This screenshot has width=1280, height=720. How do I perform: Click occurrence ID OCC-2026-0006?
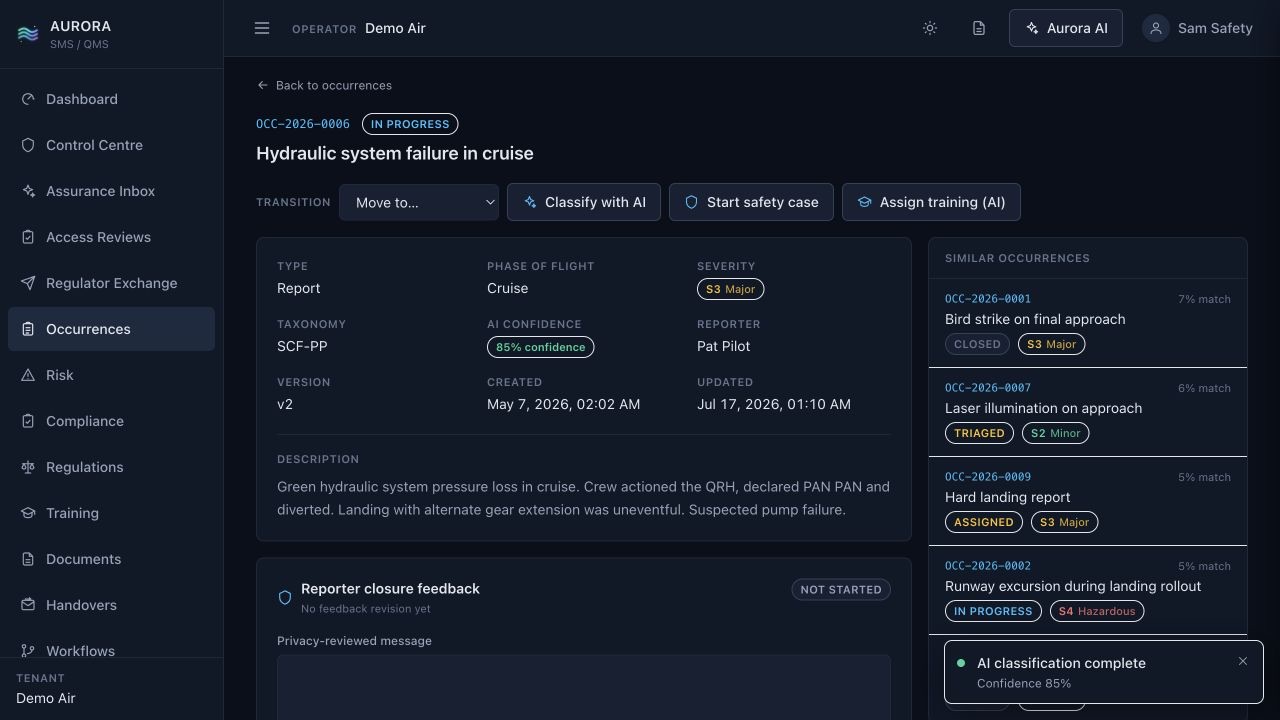[303, 124]
